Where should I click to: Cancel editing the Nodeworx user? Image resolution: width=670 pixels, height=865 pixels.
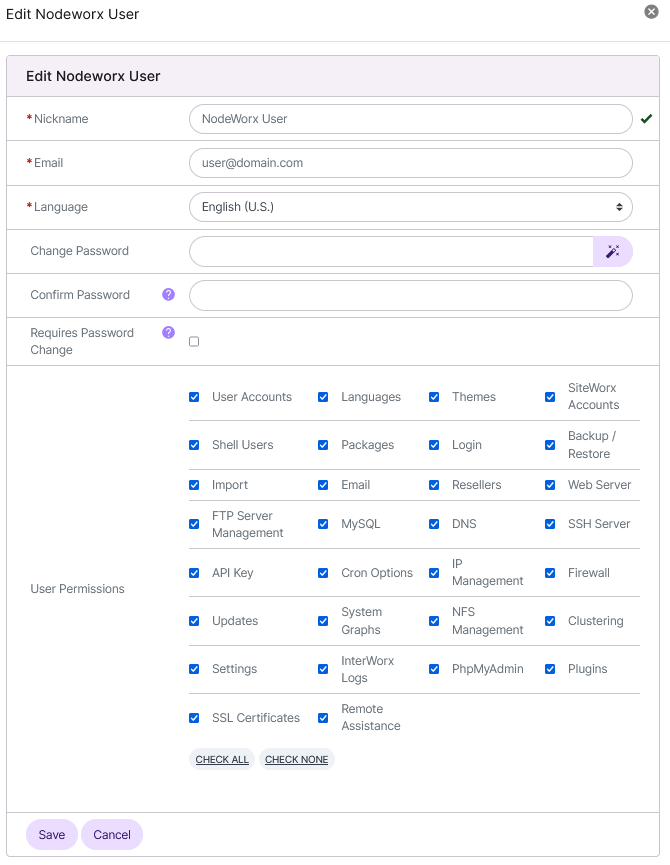[x=111, y=834]
